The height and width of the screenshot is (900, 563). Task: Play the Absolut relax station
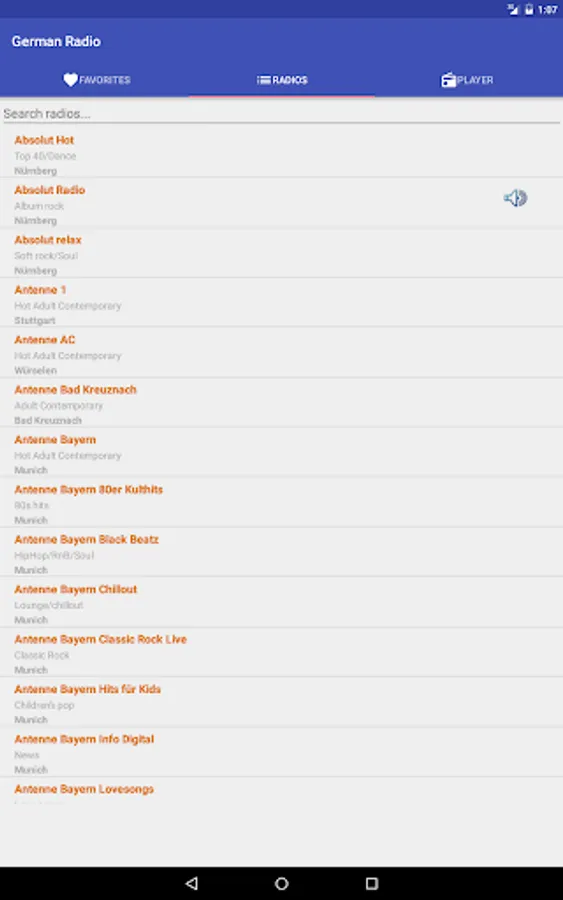281,253
